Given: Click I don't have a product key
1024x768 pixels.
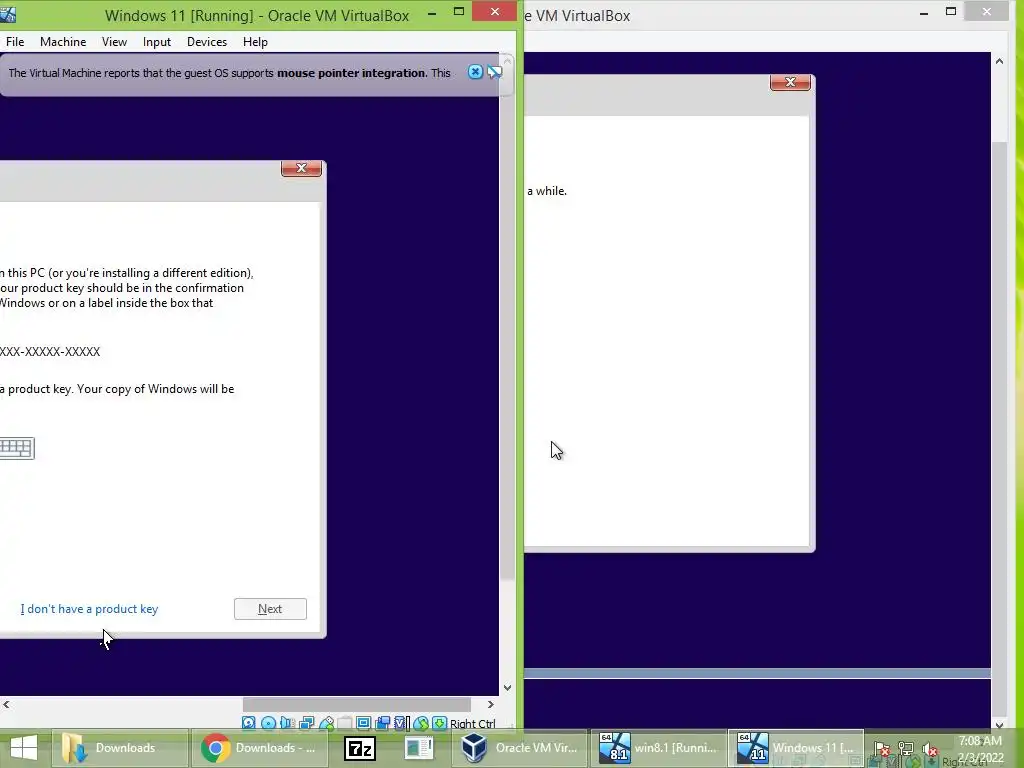Looking at the screenshot, I should click(89, 609).
